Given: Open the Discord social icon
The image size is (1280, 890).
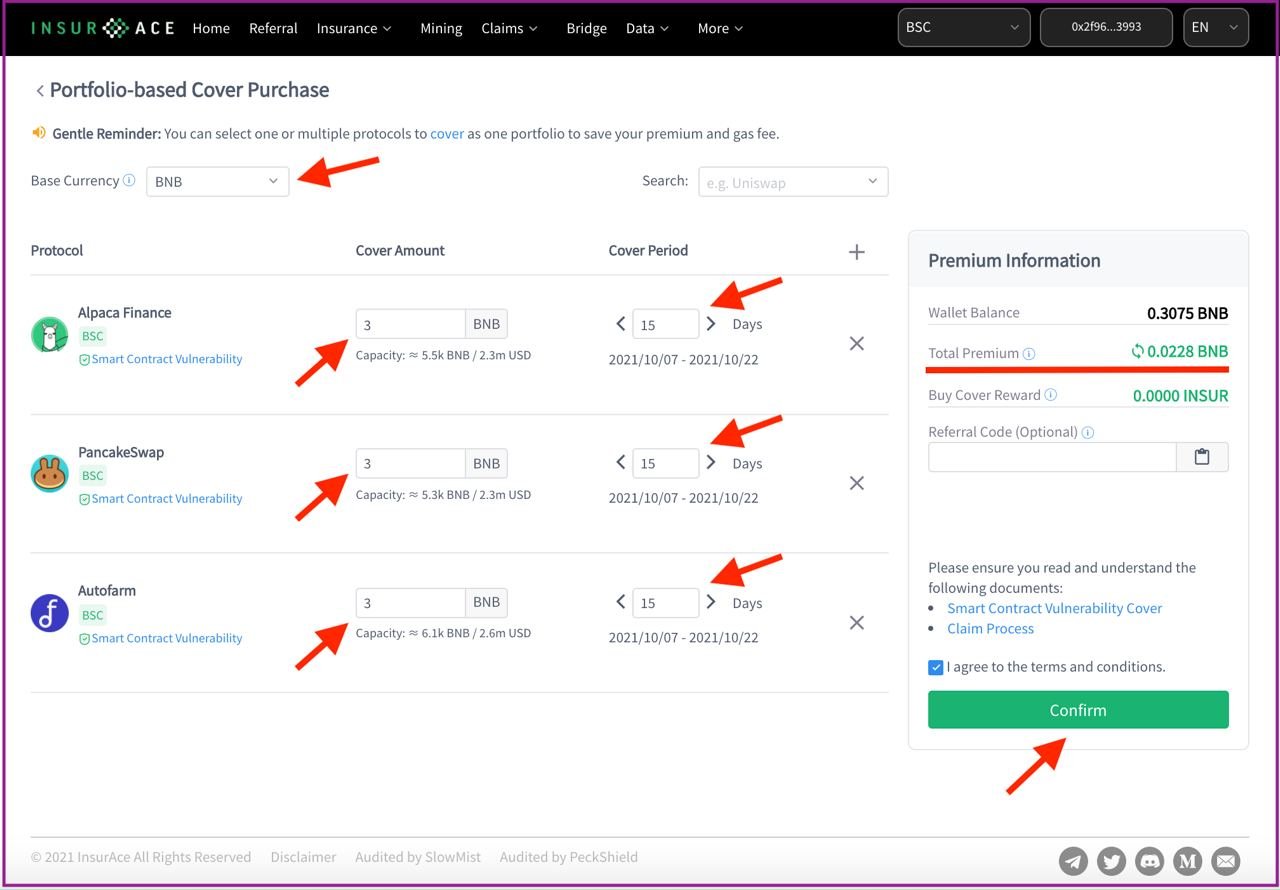Looking at the screenshot, I should click(1150, 860).
